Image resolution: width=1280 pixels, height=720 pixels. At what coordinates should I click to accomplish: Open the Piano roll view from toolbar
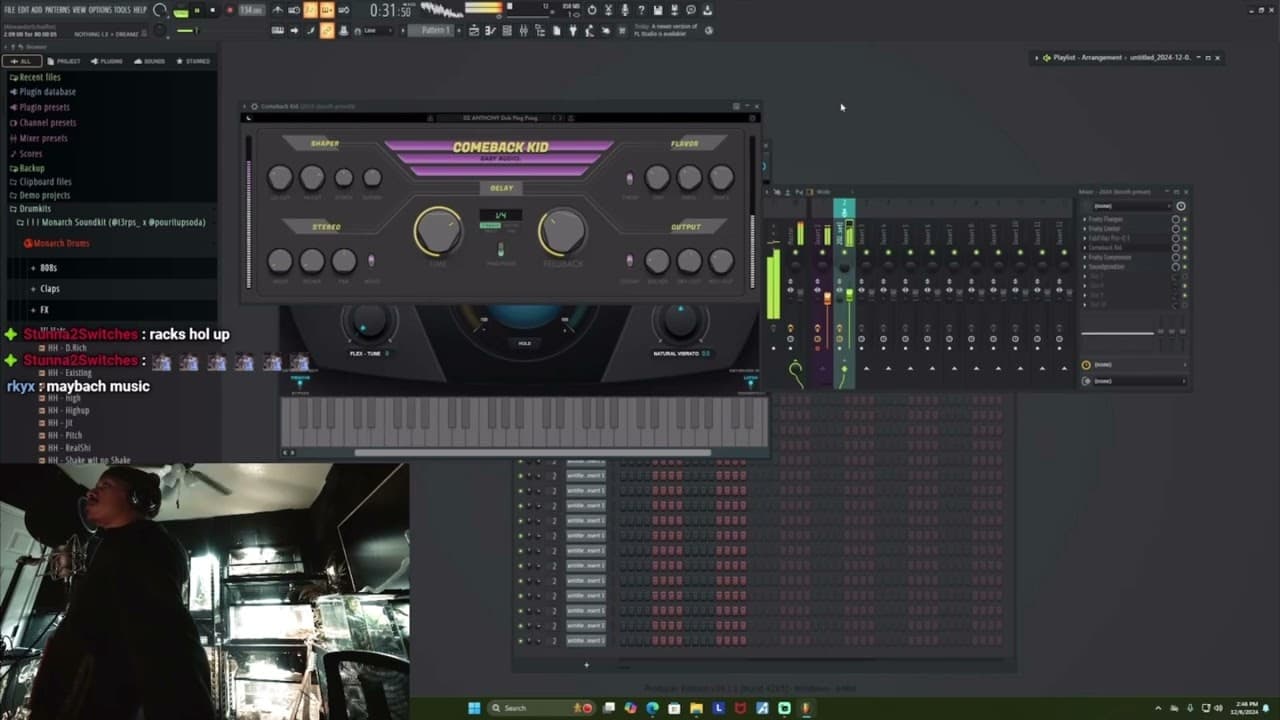pos(492,31)
